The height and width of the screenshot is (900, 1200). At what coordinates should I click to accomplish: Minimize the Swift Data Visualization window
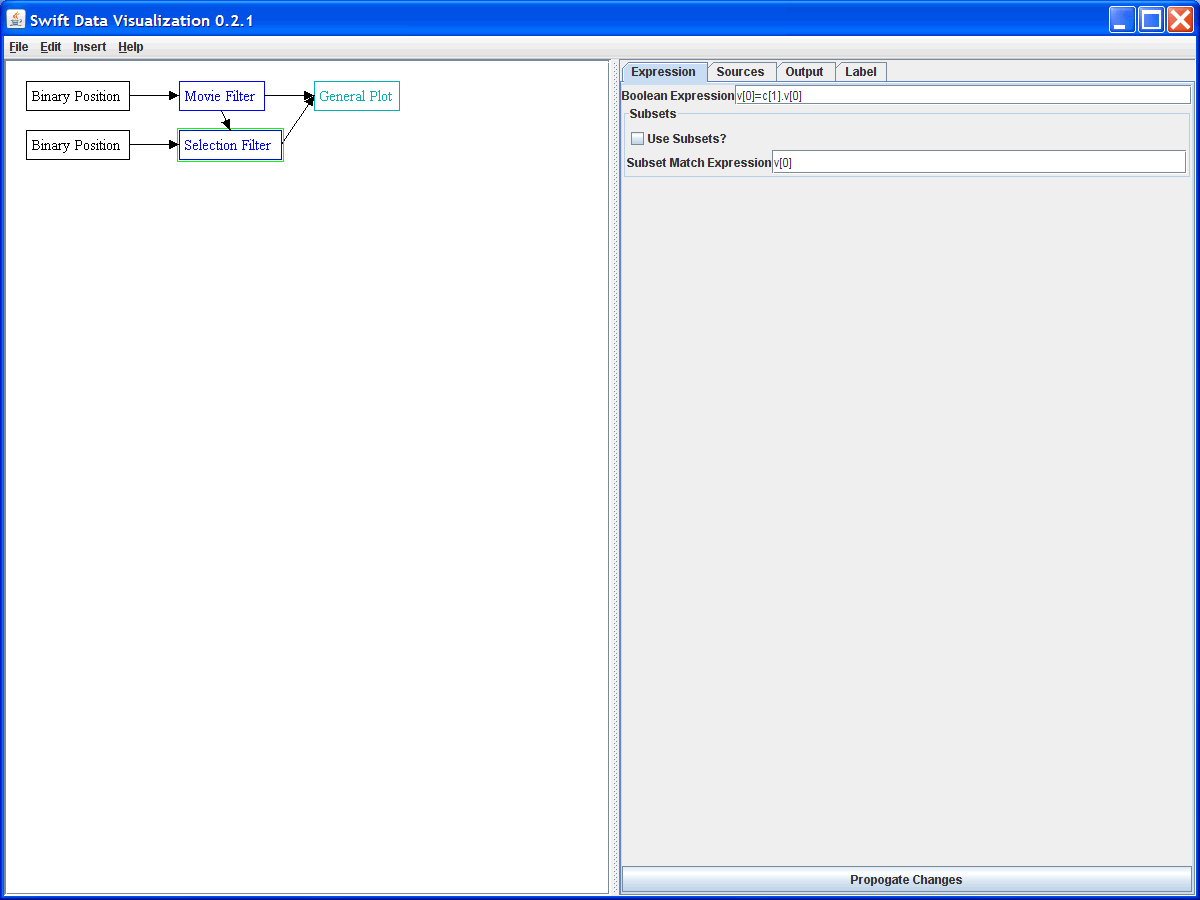point(1122,20)
